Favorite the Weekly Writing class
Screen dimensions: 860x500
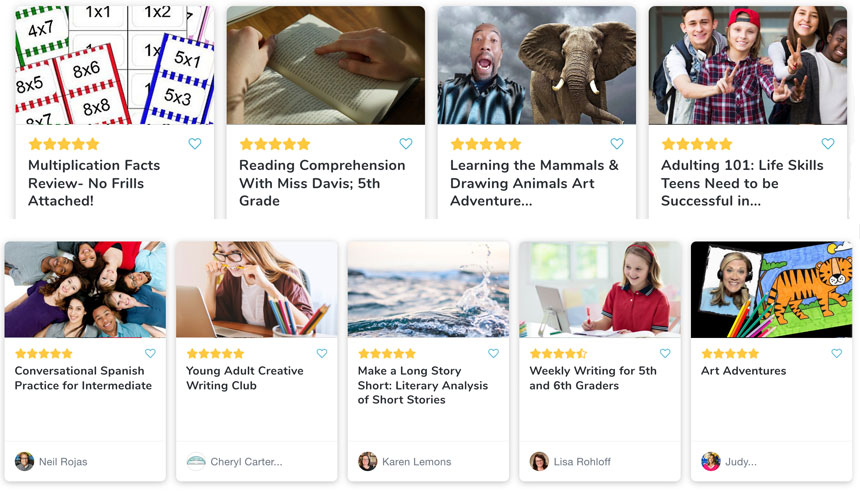(x=665, y=353)
